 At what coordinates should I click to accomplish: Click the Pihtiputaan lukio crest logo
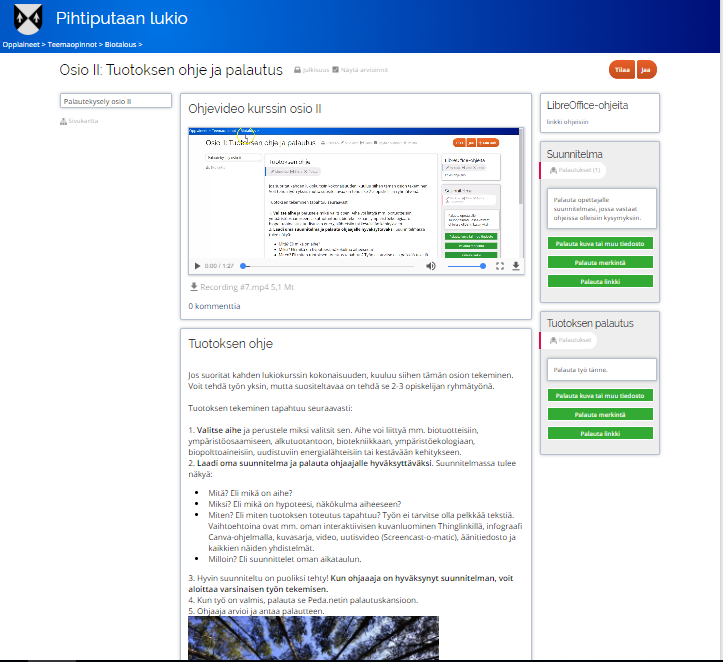click(x=28, y=19)
